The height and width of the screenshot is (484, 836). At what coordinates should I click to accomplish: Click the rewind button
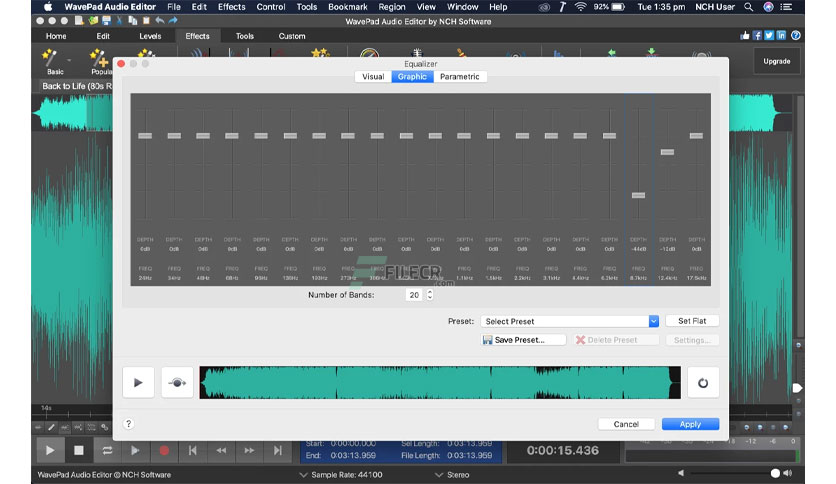coord(221,450)
